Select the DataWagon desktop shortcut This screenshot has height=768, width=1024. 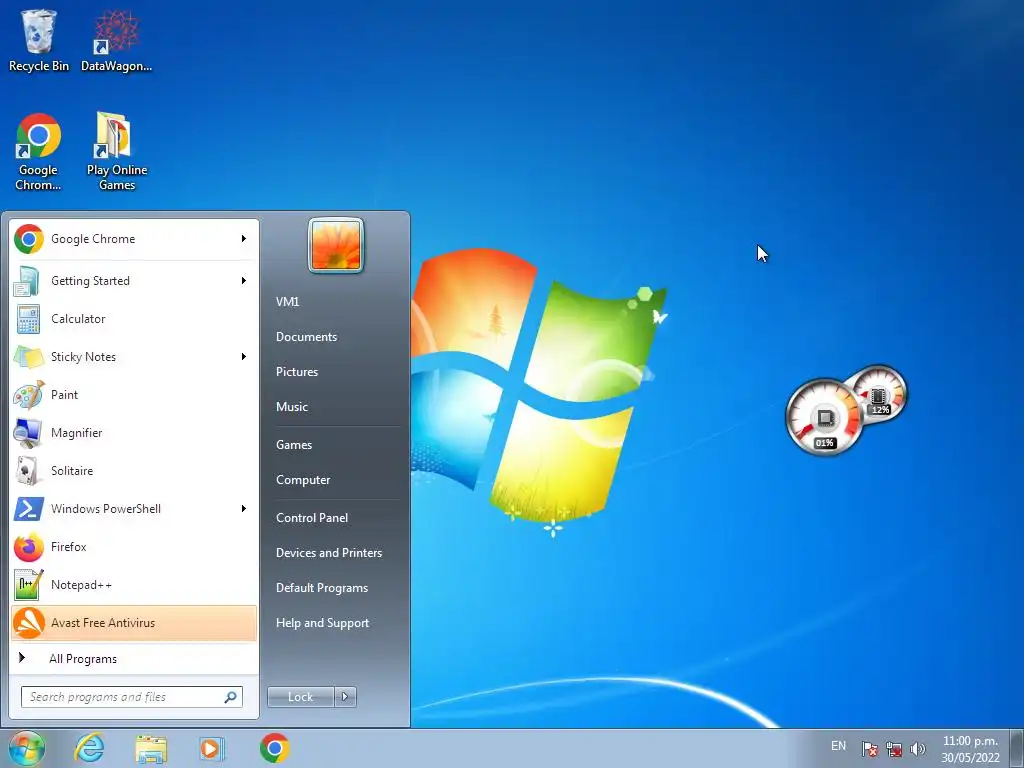pos(116,40)
